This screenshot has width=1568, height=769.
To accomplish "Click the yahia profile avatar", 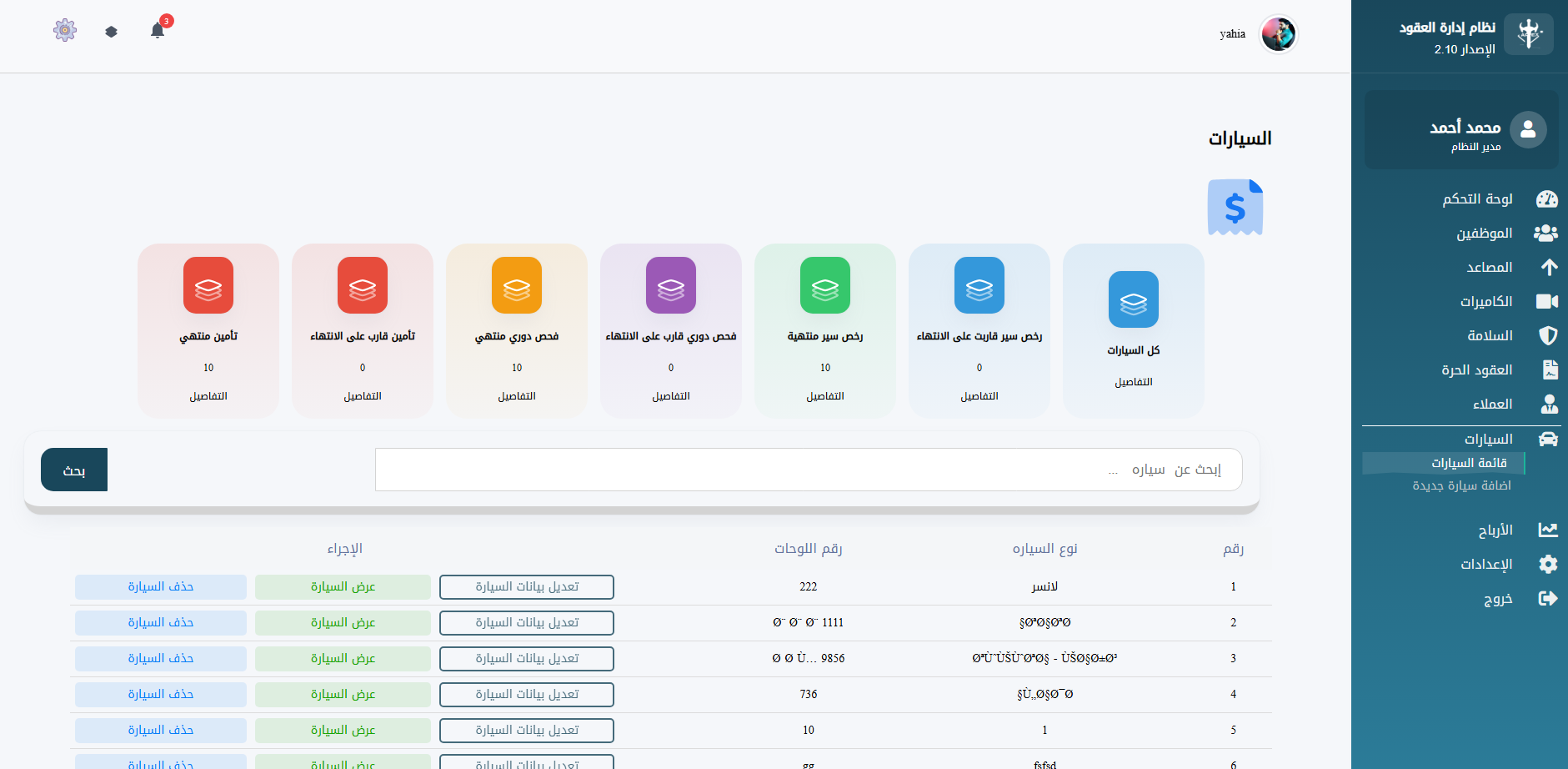I will (1279, 34).
